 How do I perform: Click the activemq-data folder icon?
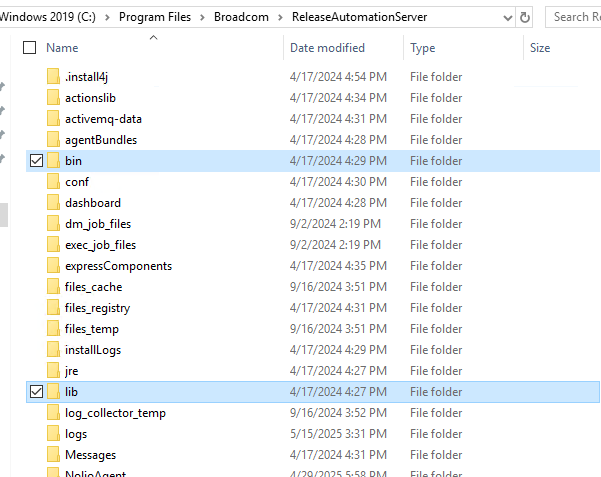pos(53,119)
